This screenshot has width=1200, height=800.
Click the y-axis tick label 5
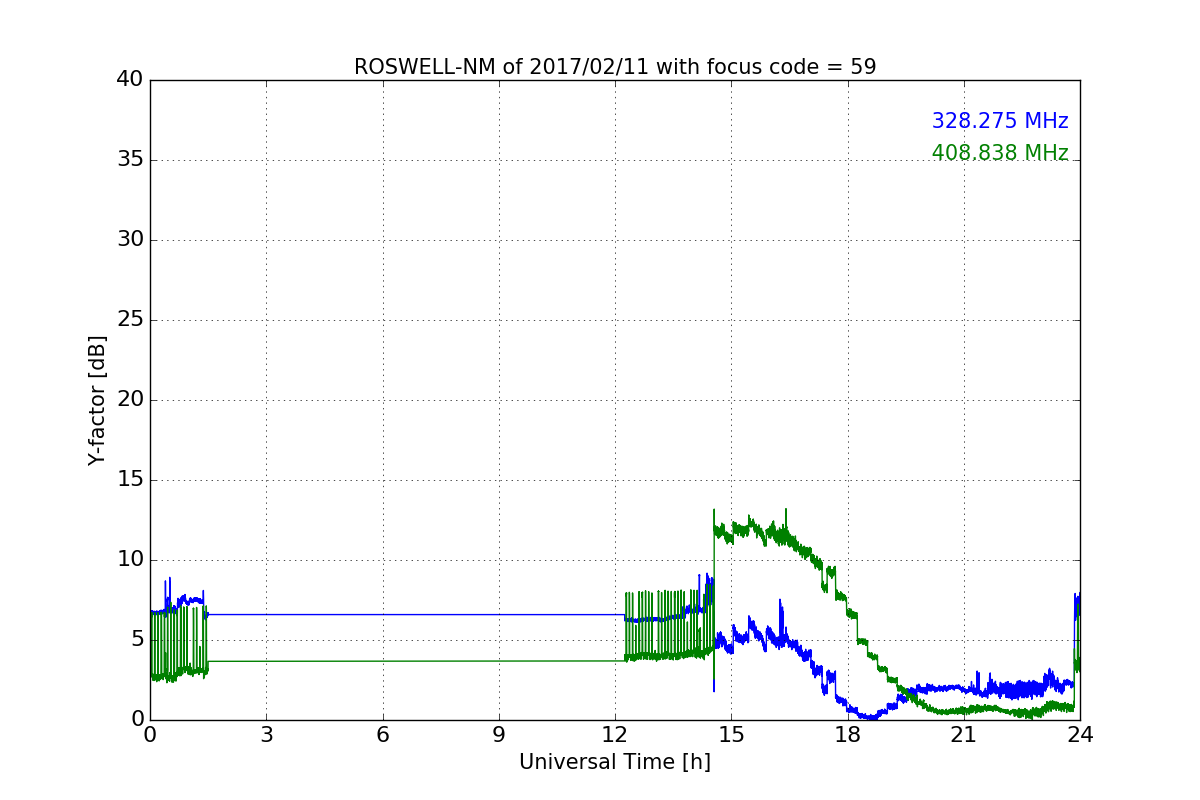point(136,640)
